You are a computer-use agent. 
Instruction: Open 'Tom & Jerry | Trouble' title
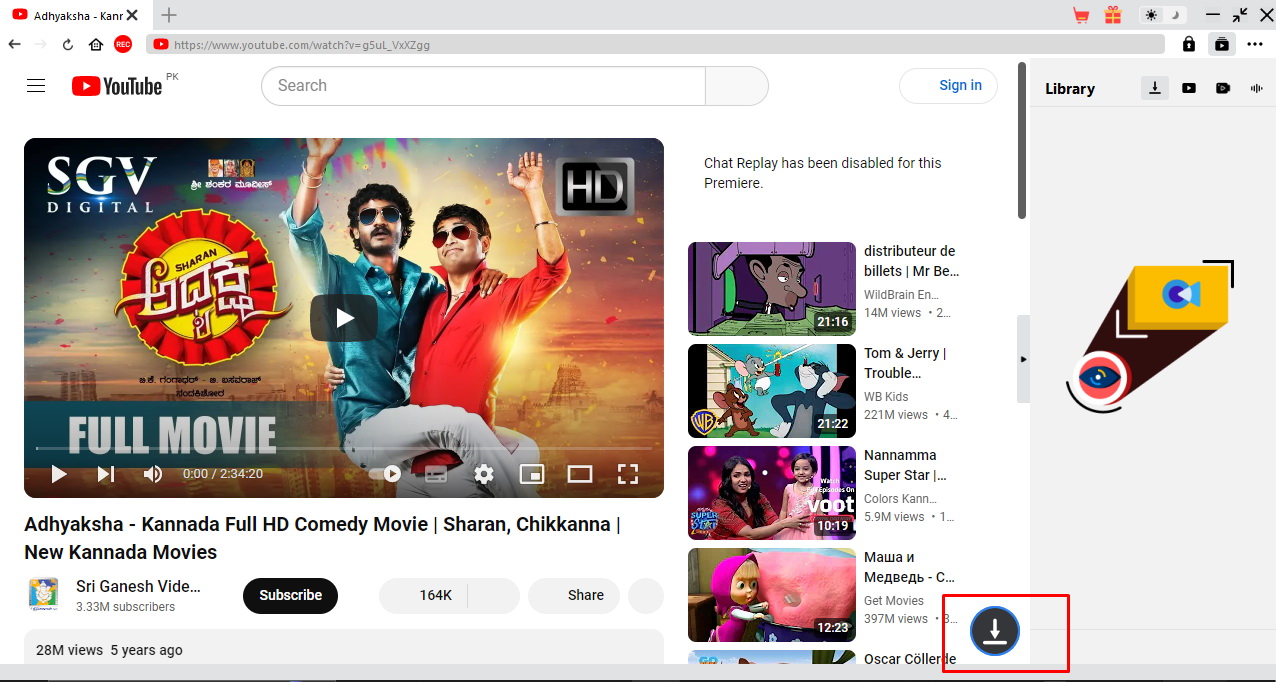tap(905, 363)
